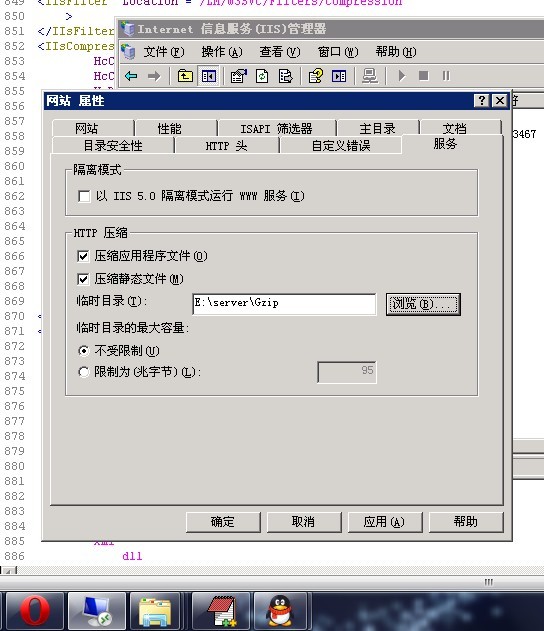
Task: Open the Properties toolbar icon
Action: 238,76
